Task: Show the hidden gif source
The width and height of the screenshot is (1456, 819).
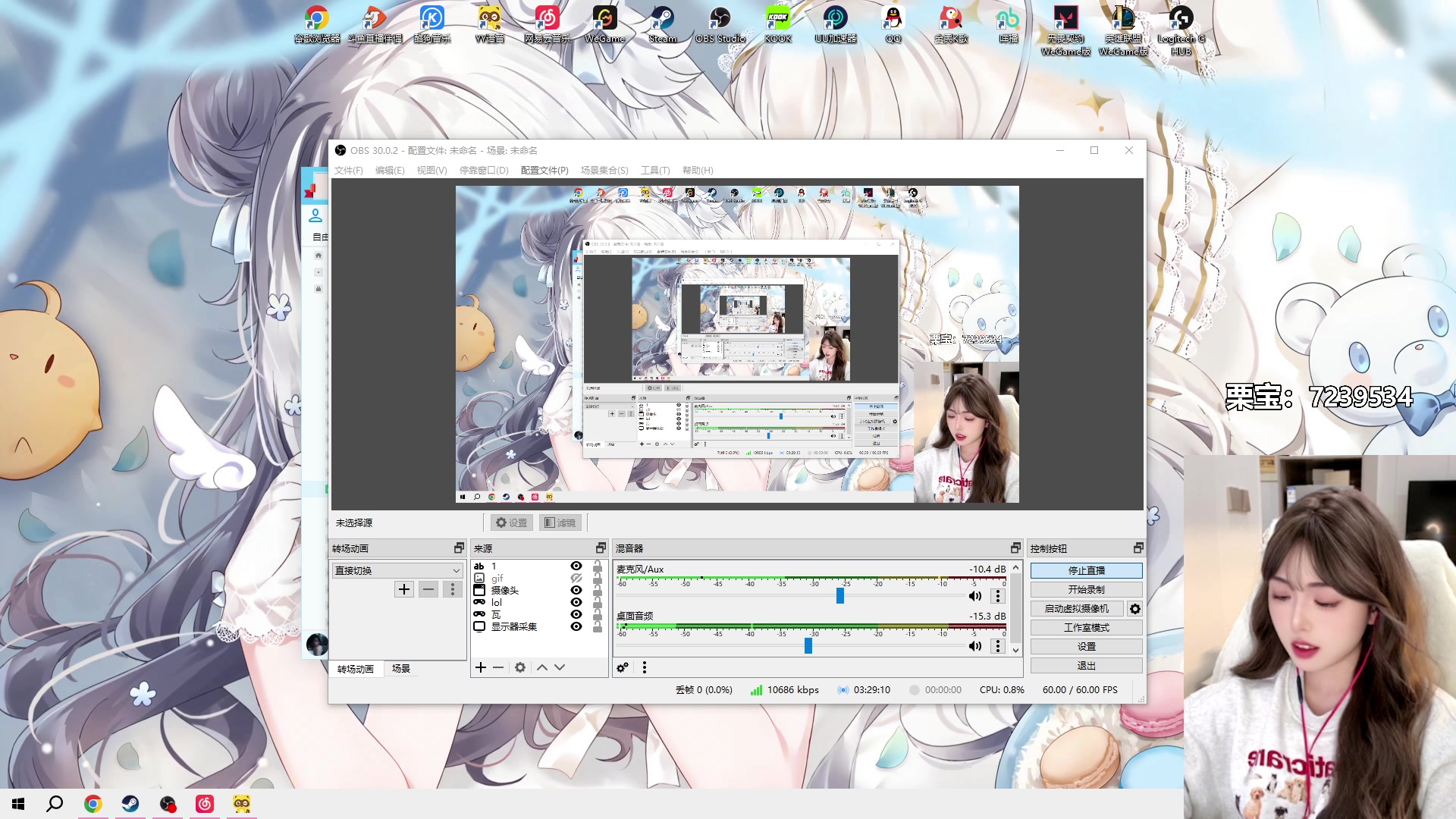Action: (576, 578)
